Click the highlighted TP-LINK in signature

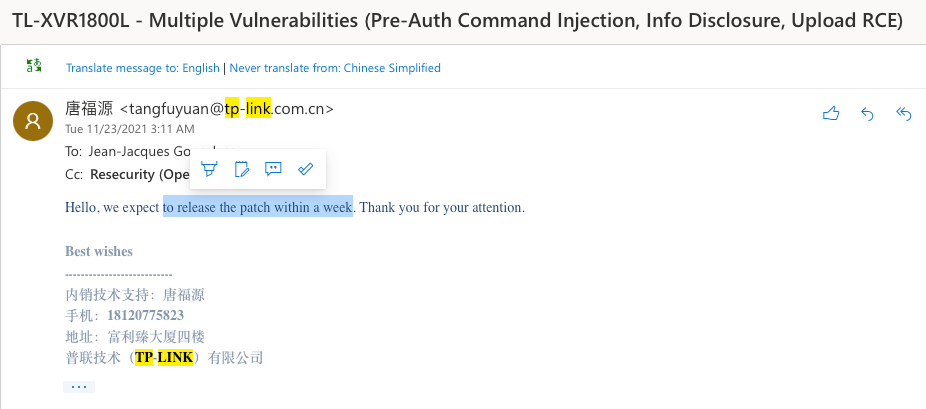tap(164, 357)
